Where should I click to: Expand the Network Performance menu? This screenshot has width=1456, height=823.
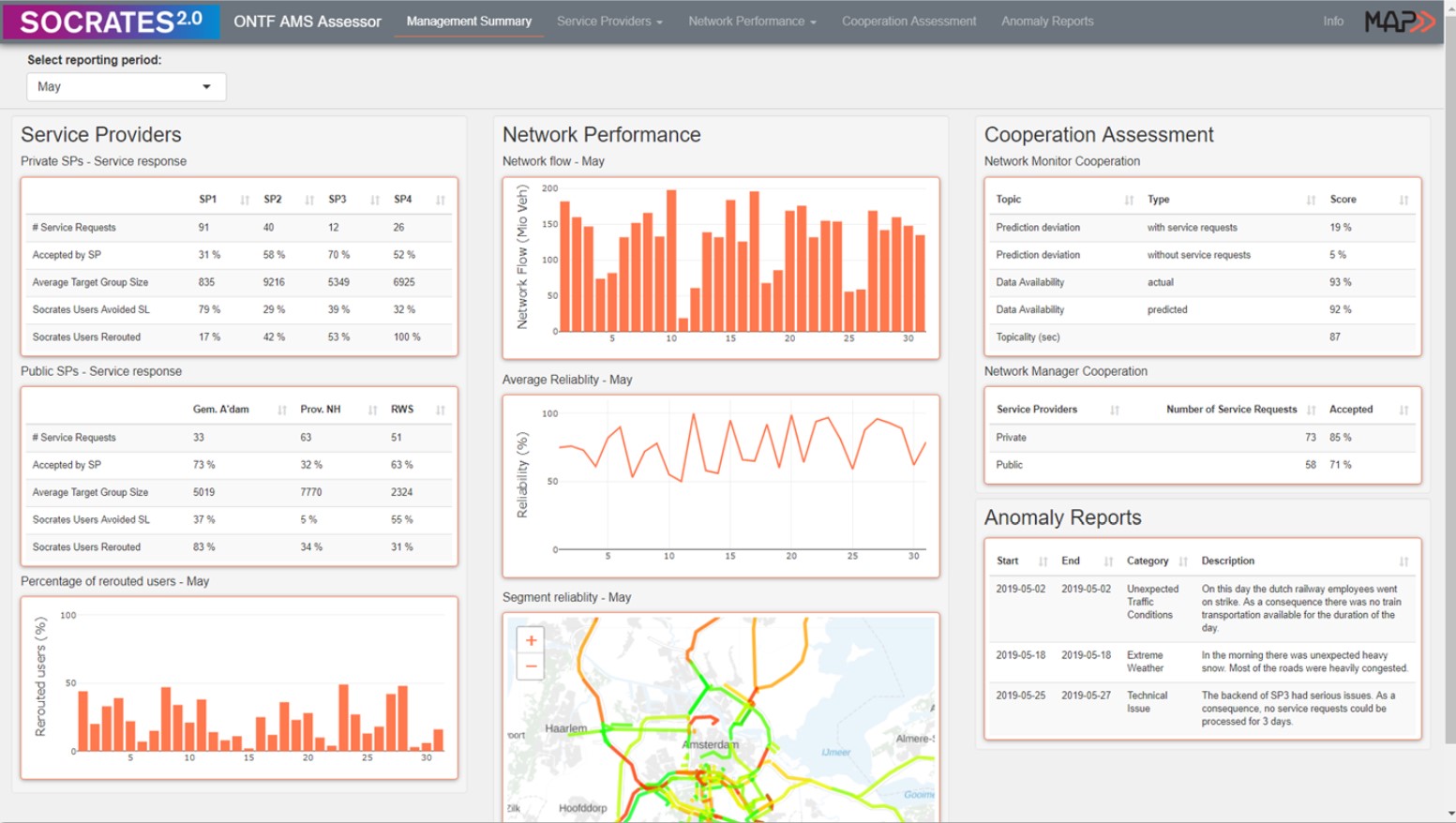[x=752, y=21]
